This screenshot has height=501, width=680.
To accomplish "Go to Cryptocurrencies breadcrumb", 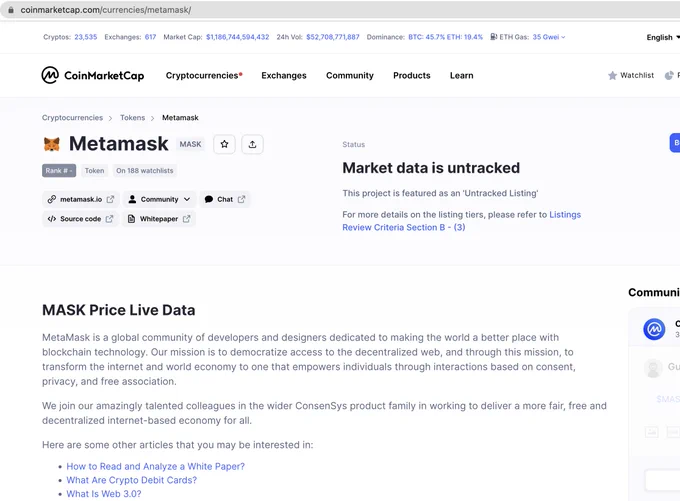I will (72, 118).
